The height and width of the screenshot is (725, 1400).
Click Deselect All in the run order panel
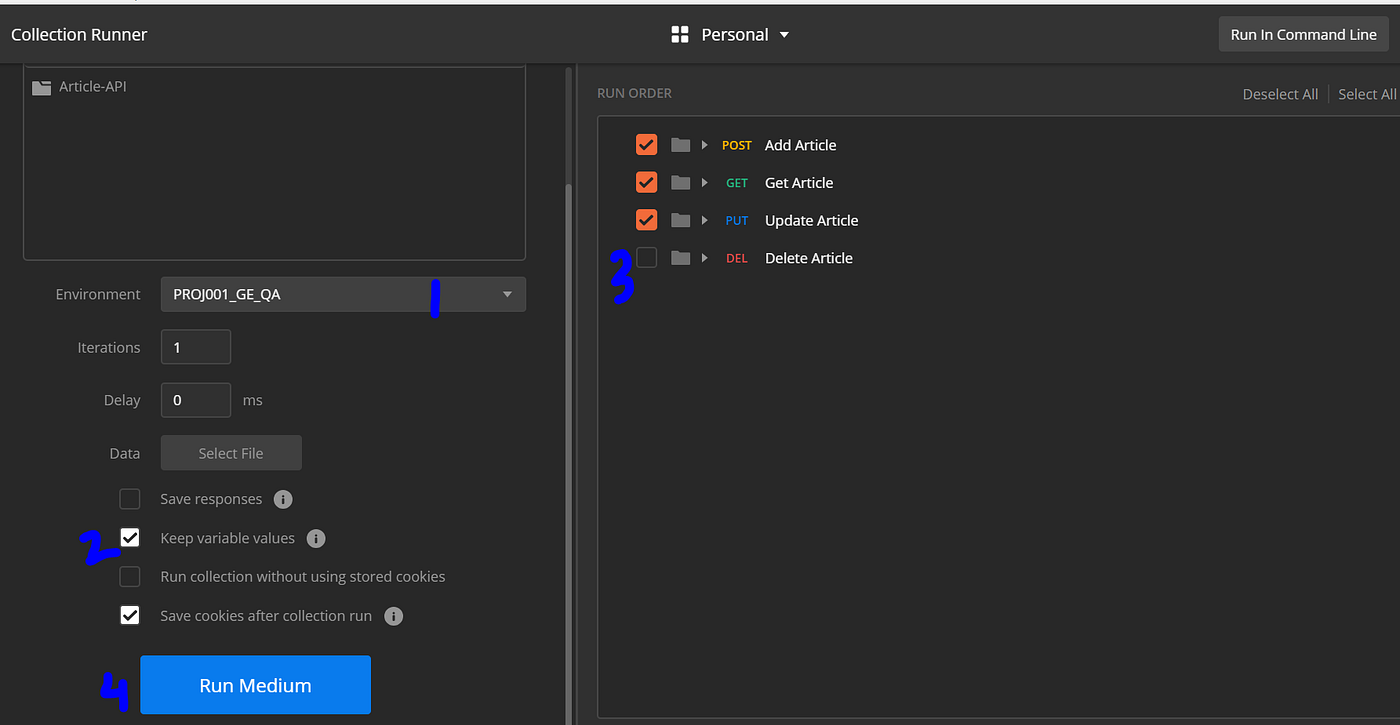1280,93
